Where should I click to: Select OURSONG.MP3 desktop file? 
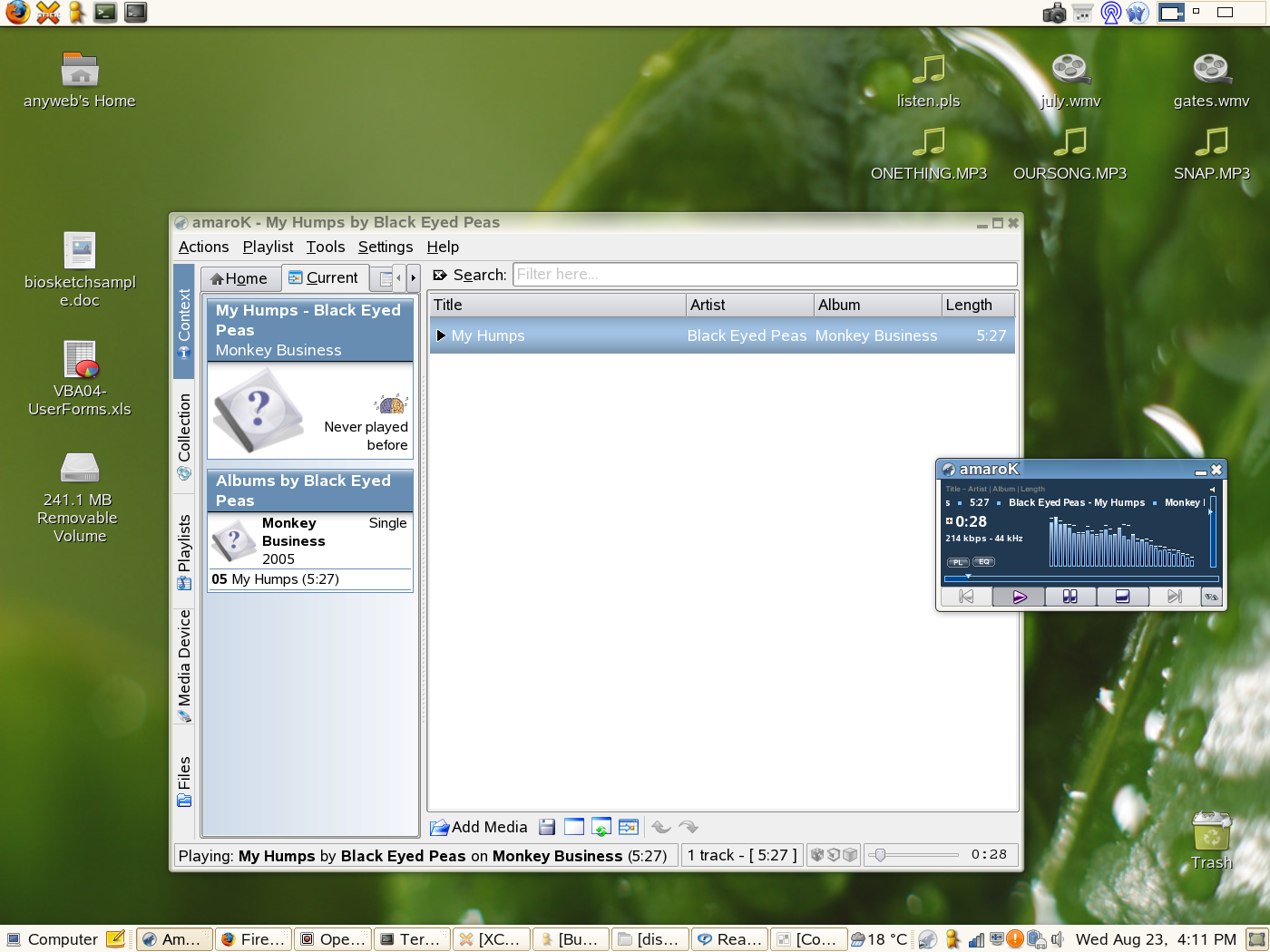click(x=1070, y=154)
